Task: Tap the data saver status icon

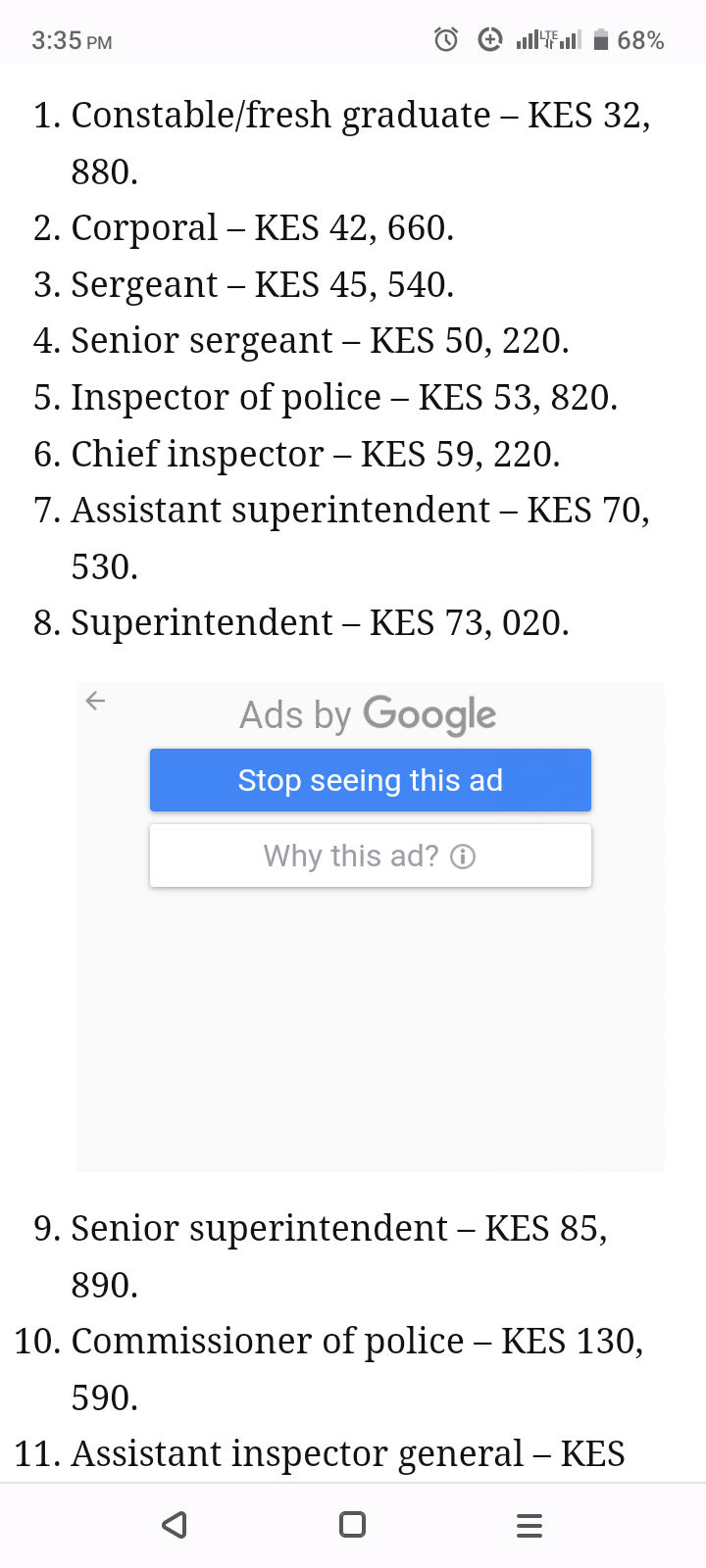Action: tap(489, 40)
